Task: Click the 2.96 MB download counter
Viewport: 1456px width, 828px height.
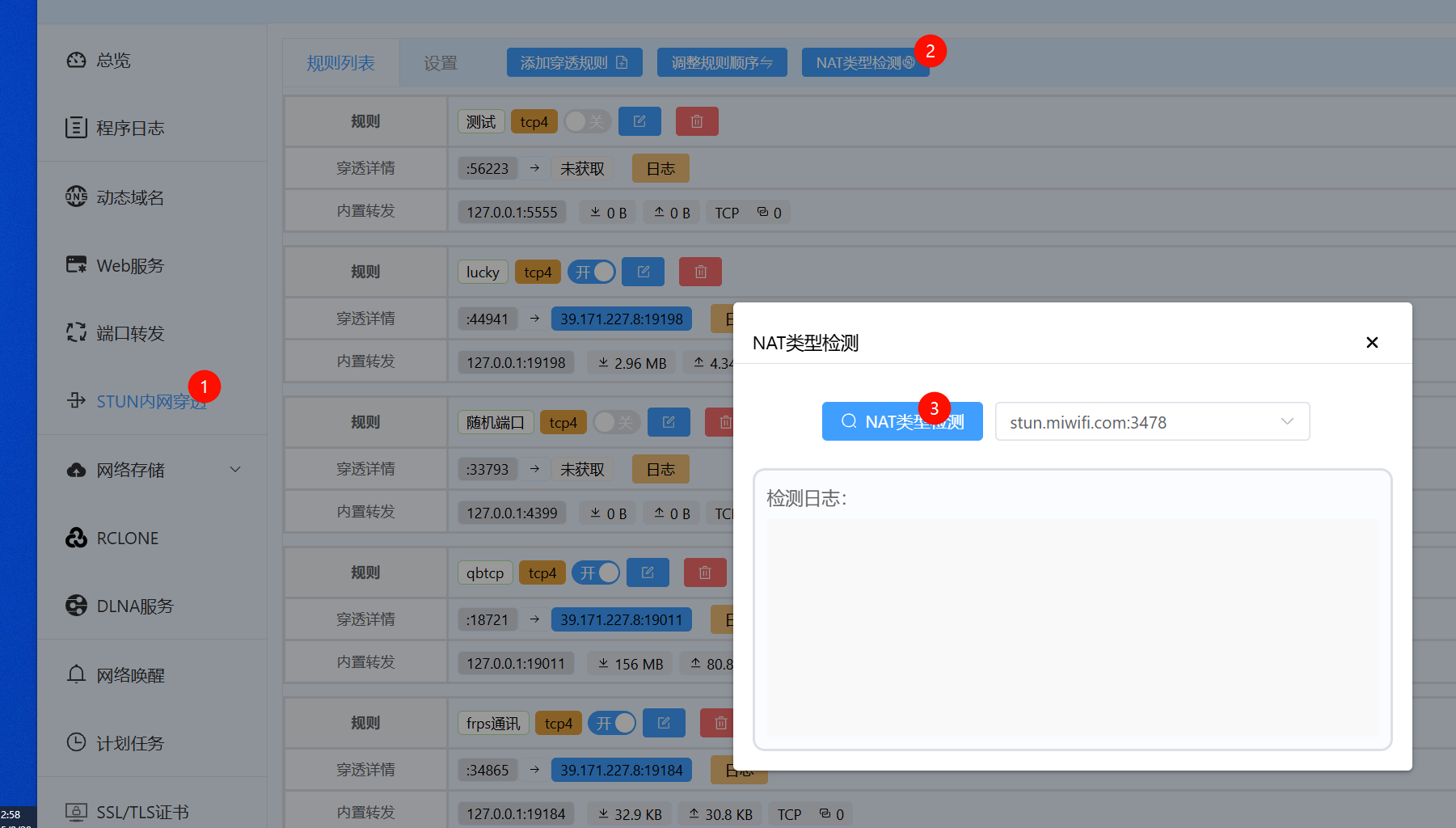Action: 631,362
